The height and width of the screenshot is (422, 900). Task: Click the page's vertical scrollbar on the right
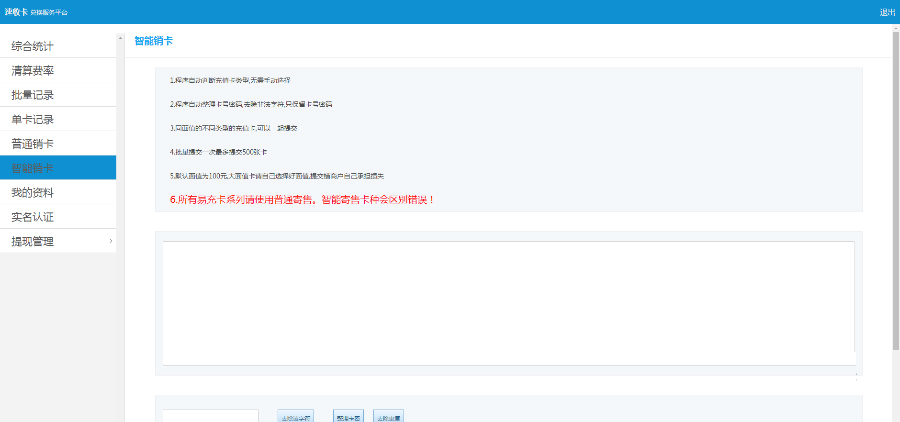point(895,200)
